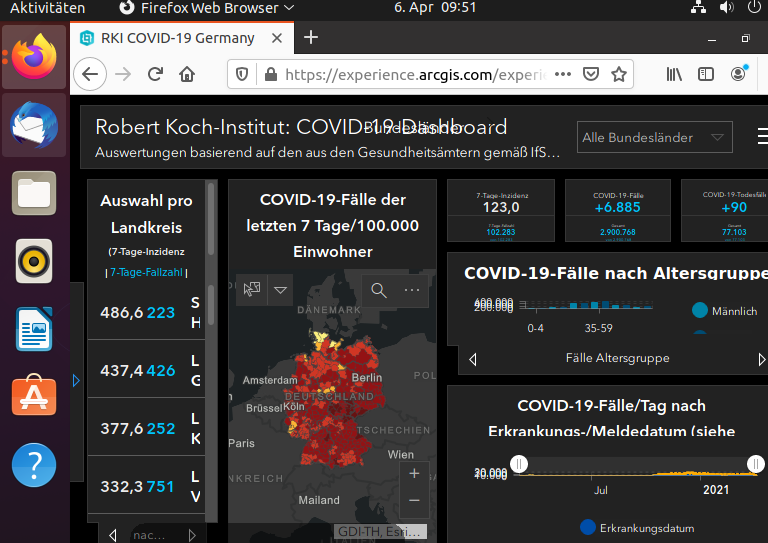
Task: Go to previous Landkreis list page
Action: click(113, 535)
